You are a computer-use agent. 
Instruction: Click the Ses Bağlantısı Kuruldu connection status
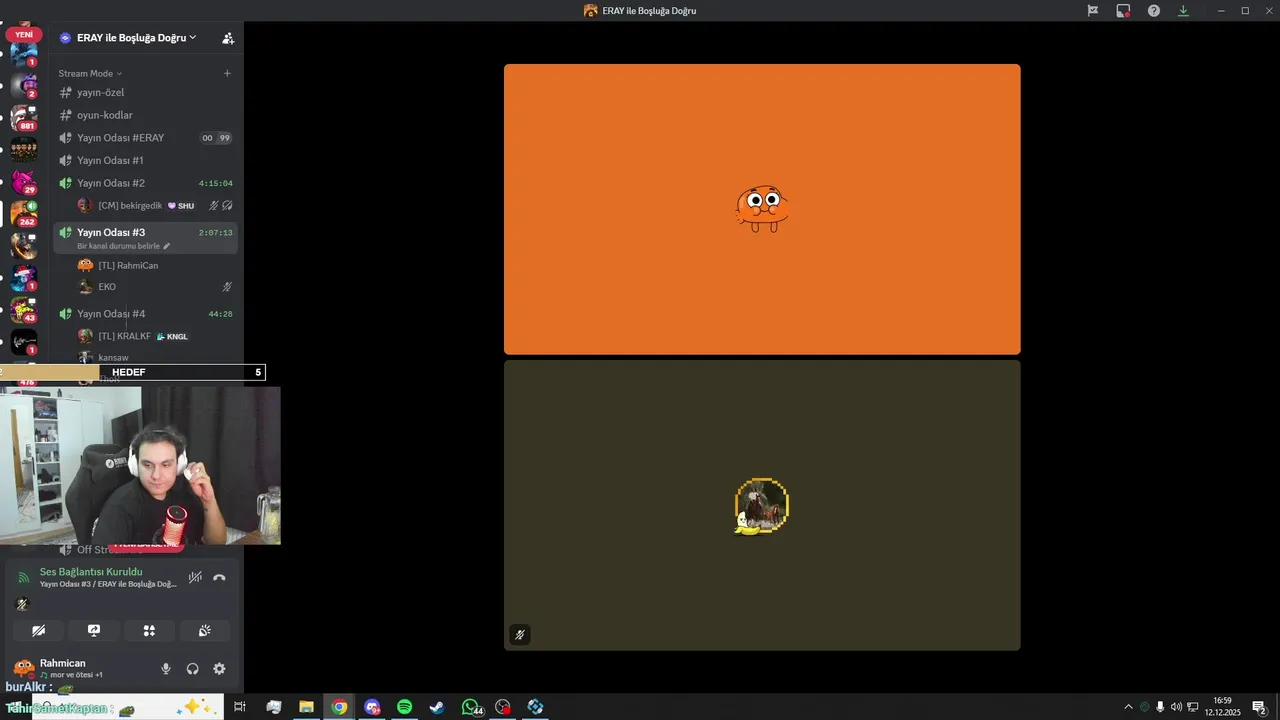[x=91, y=572]
